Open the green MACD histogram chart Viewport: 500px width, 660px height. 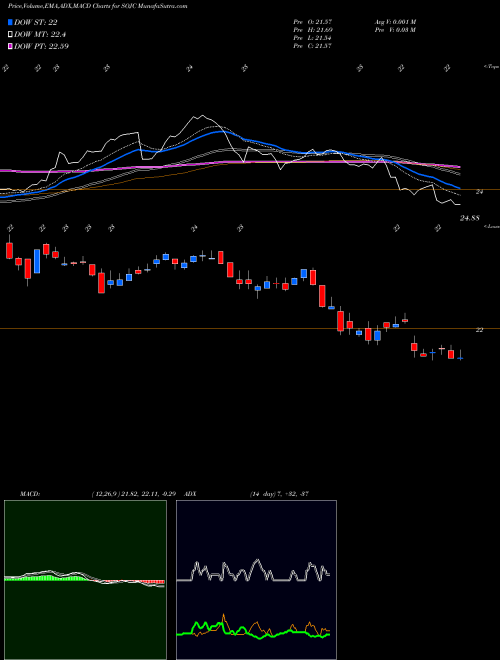[x=85, y=580]
